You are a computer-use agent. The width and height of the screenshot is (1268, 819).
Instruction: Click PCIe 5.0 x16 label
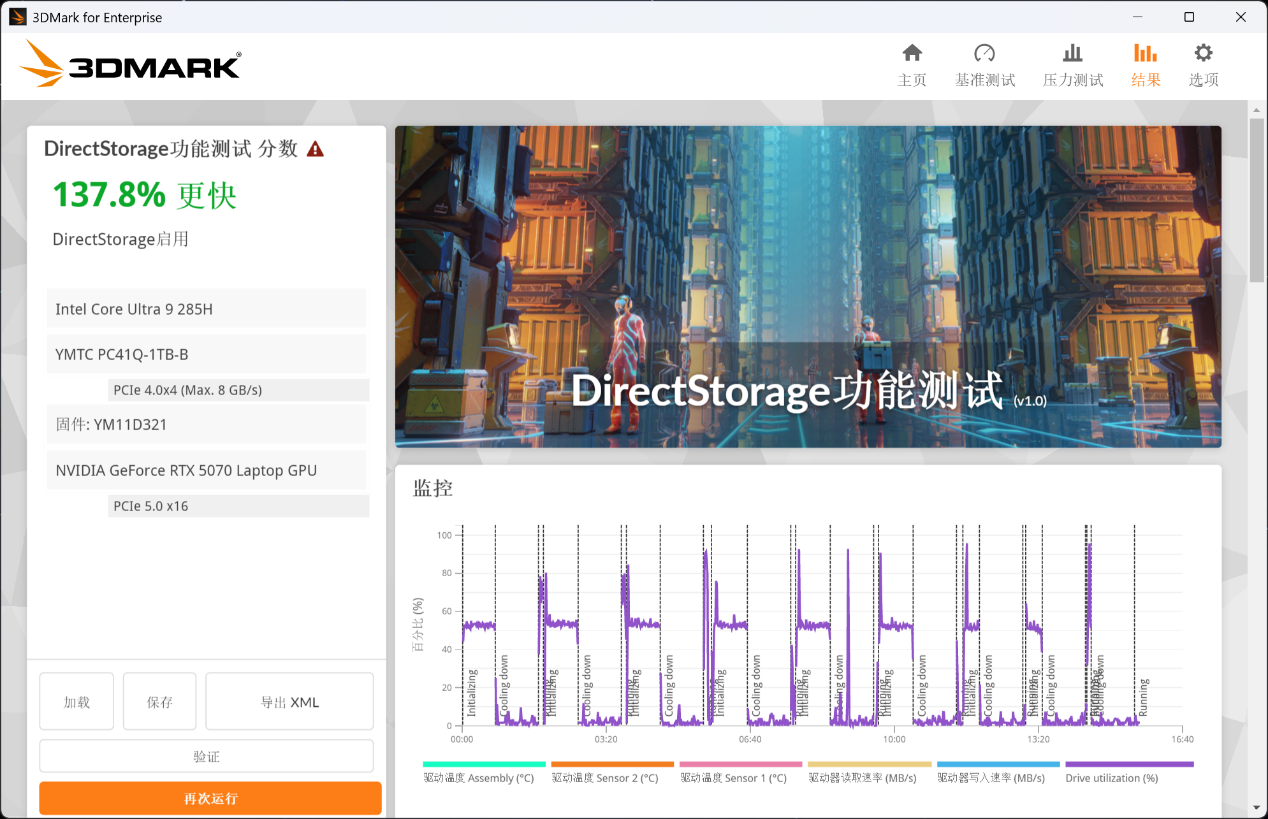239,506
